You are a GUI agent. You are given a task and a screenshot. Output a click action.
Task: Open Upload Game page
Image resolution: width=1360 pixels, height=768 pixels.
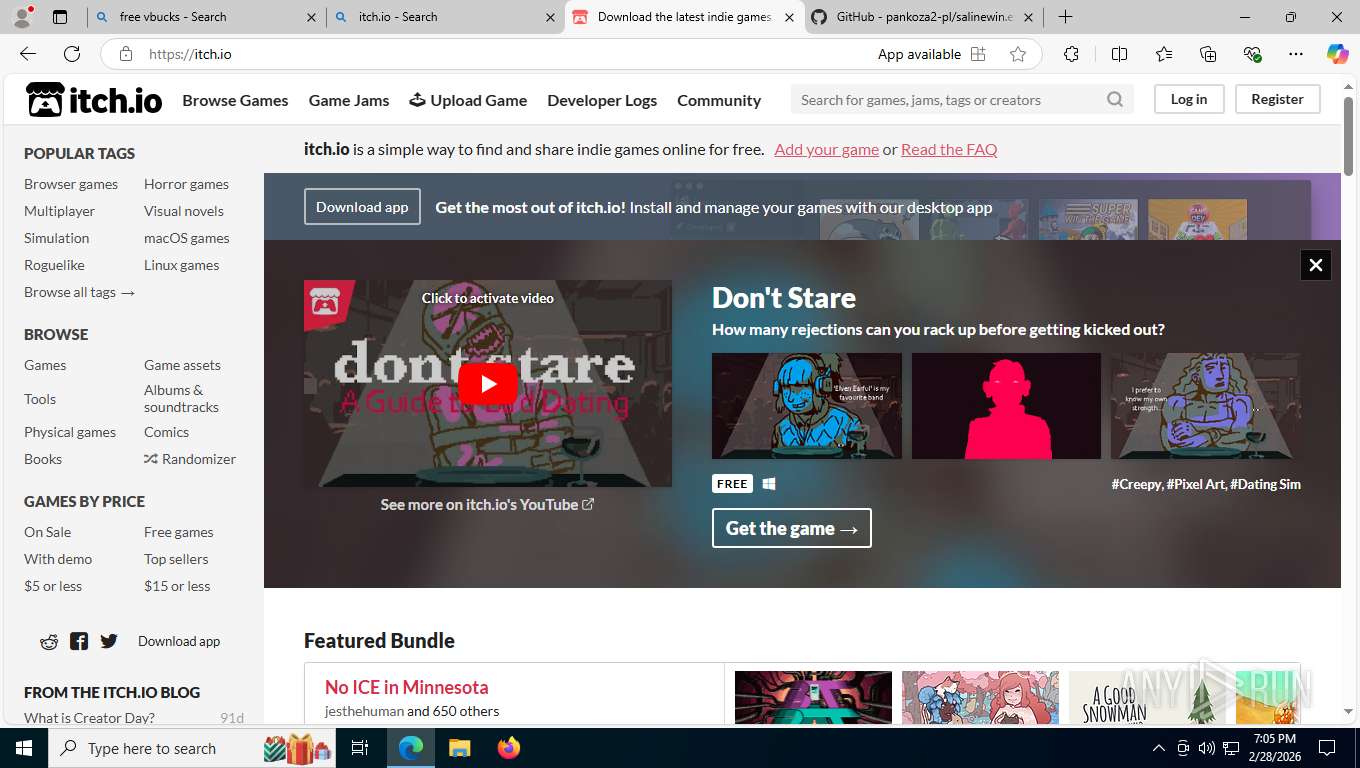click(468, 100)
